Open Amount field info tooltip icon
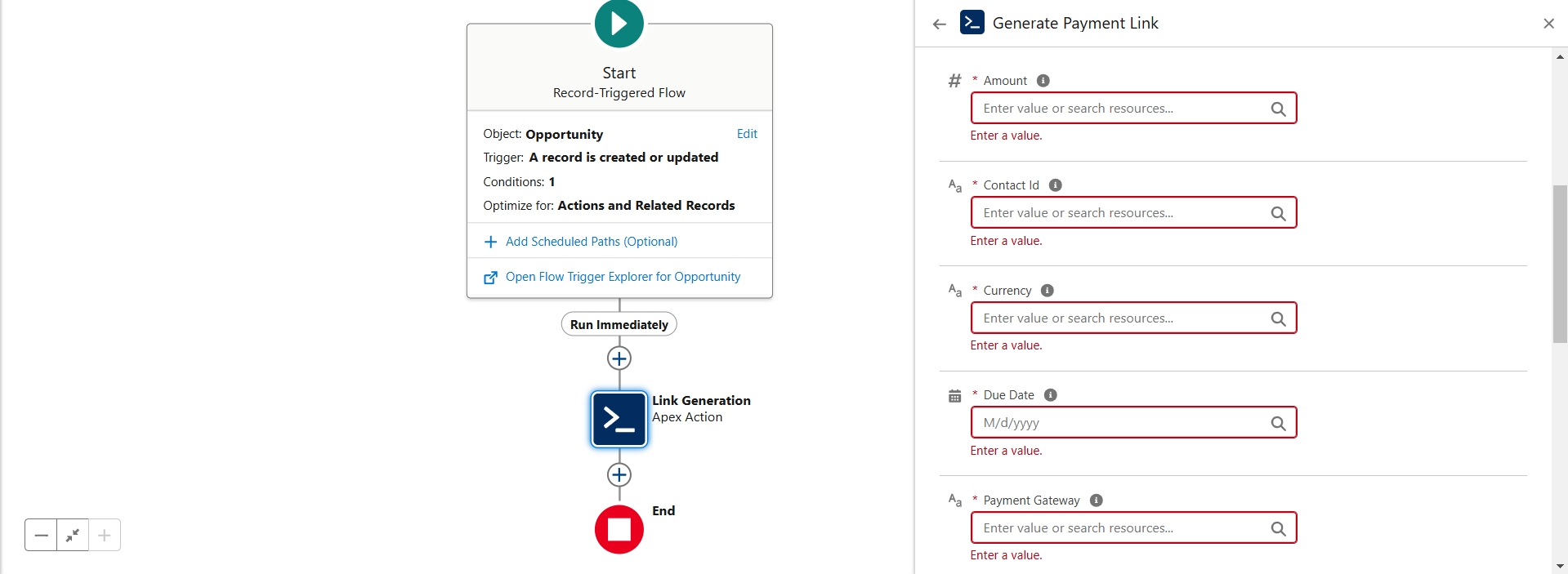 1043,80
